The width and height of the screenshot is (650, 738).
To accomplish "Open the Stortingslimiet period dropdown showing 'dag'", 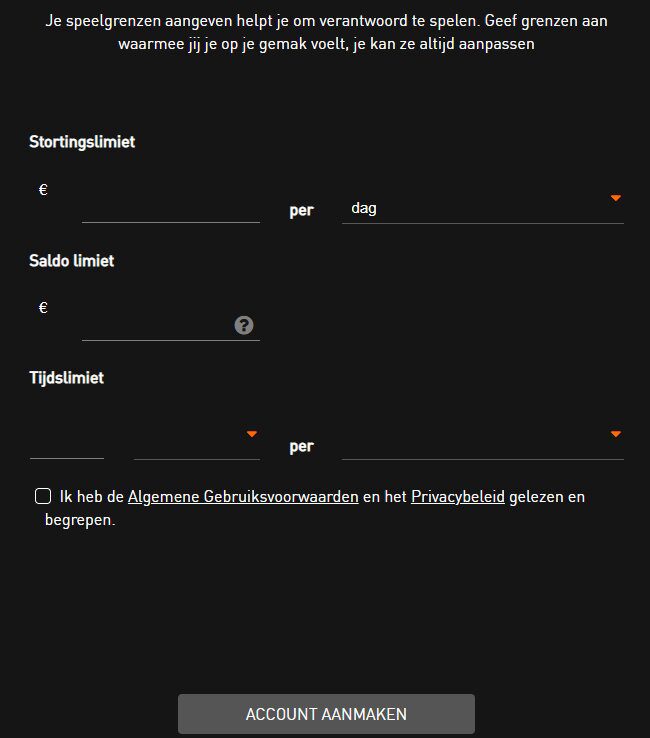I will click(483, 208).
